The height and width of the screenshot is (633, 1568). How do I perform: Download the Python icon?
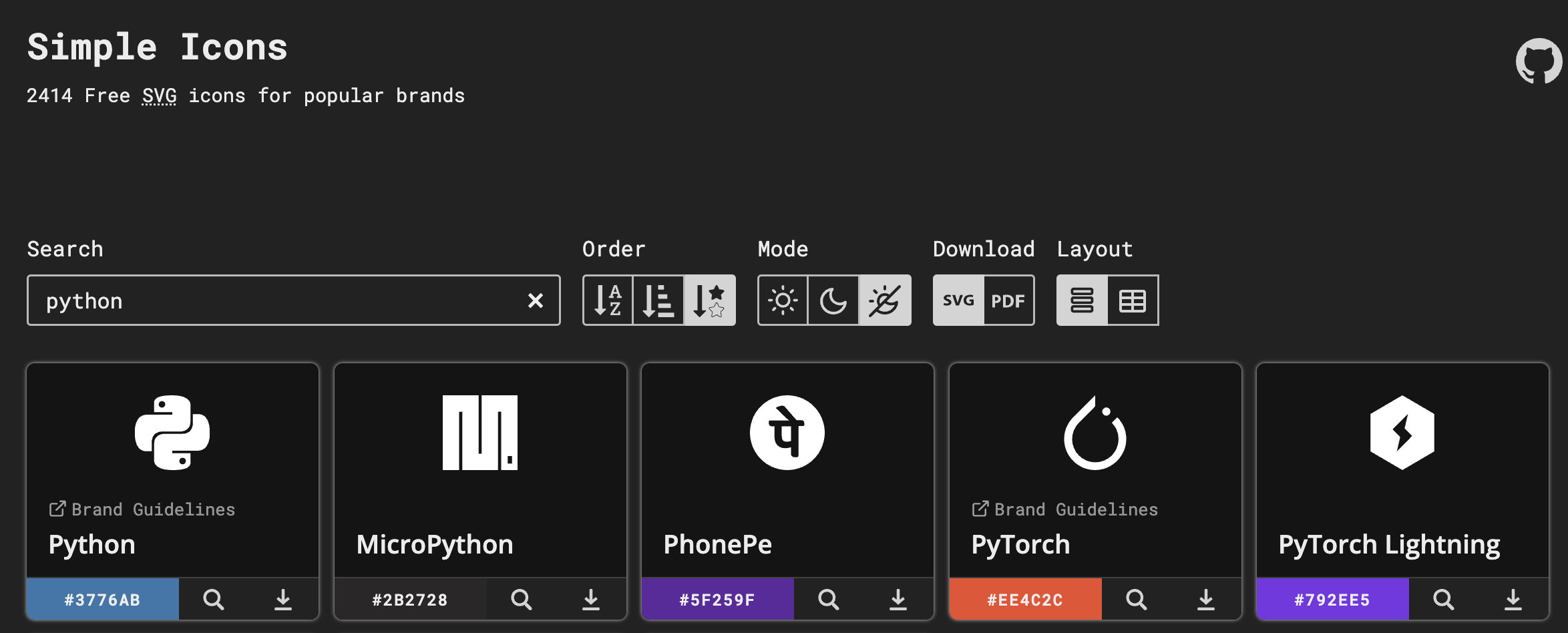click(283, 599)
